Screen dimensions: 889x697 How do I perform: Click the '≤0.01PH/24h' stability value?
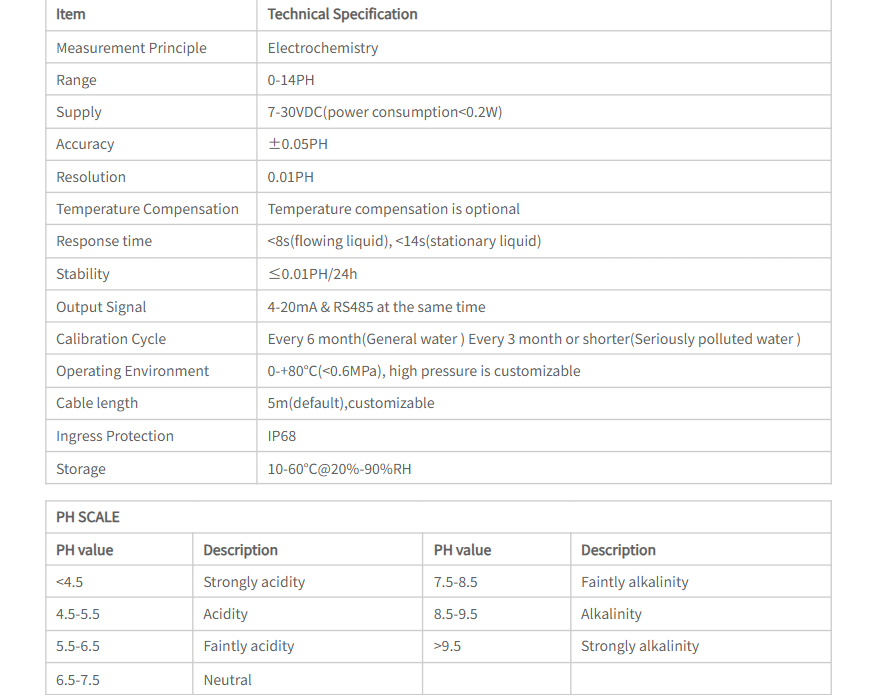click(312, 274)
